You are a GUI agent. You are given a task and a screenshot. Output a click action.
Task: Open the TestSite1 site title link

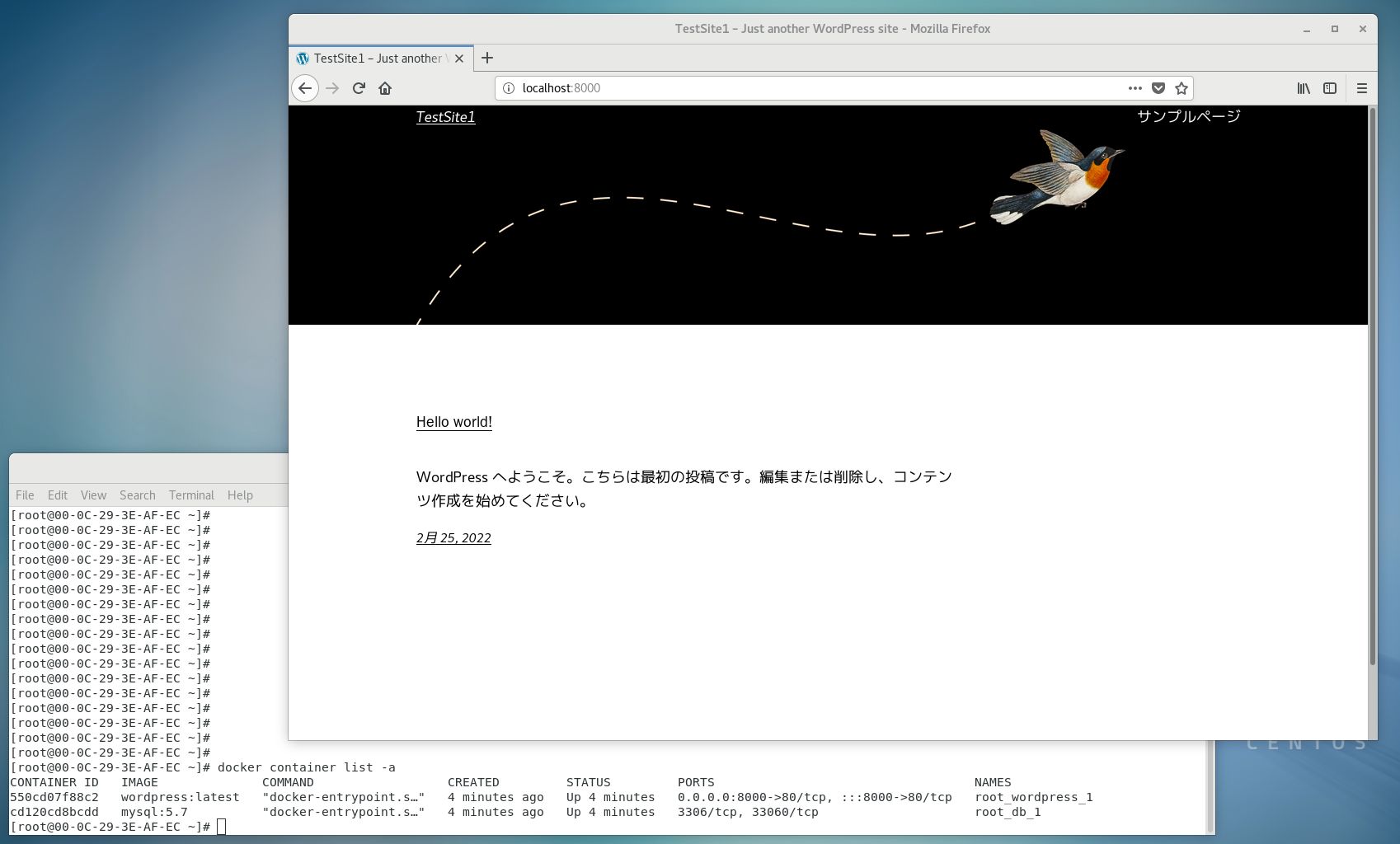coord(445,117)
